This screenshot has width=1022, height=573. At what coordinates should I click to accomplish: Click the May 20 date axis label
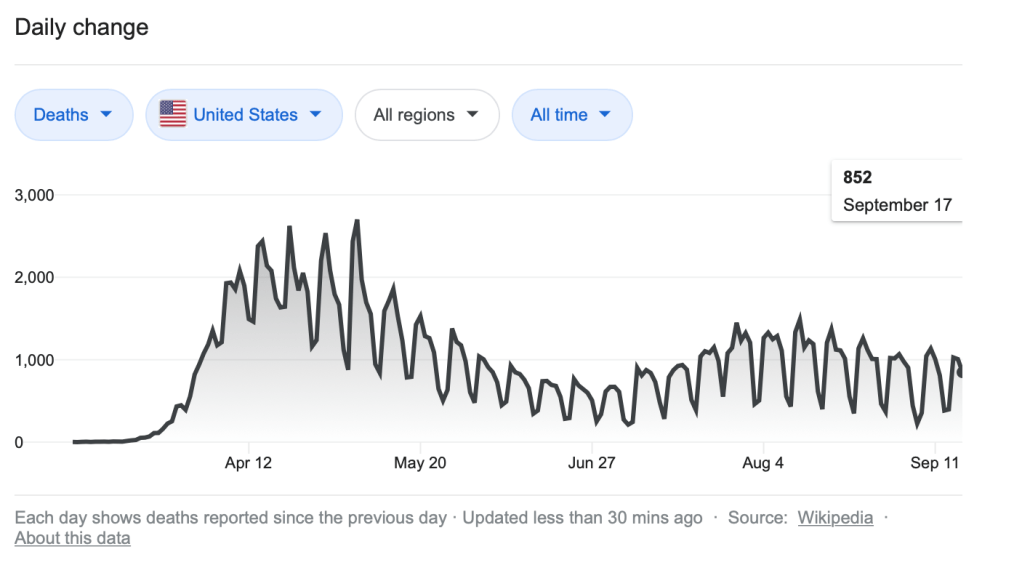422,463
